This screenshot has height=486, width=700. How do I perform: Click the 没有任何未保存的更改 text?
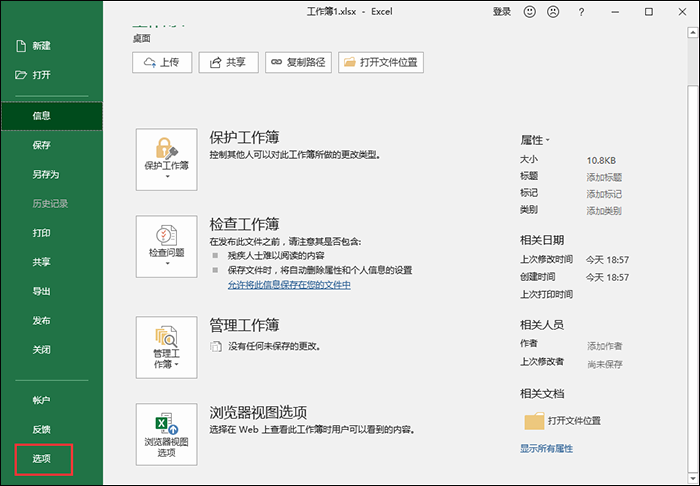(x=274, y=346)
